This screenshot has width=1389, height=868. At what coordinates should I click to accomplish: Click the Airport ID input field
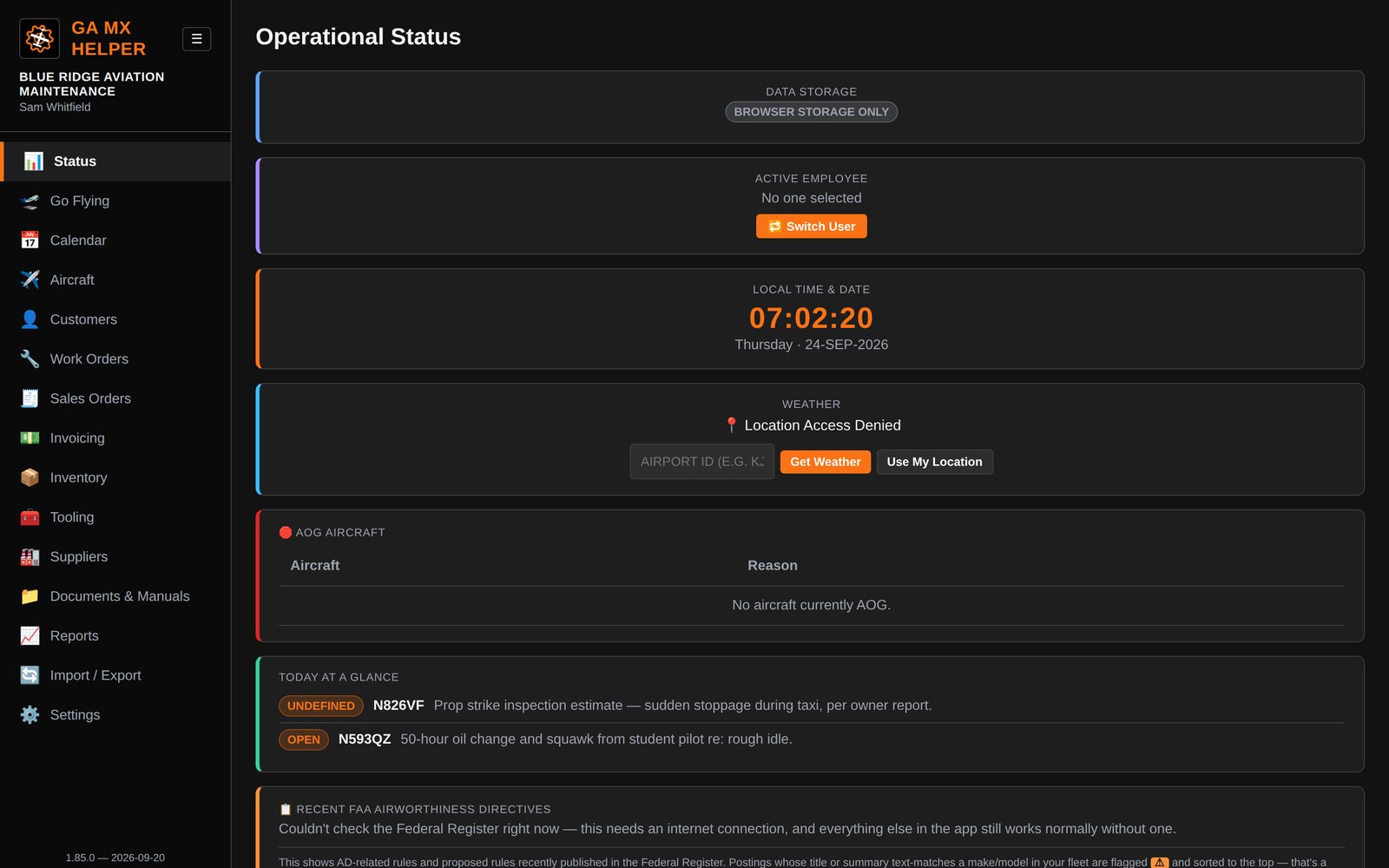pyautogui.click(x=701, y=462)
